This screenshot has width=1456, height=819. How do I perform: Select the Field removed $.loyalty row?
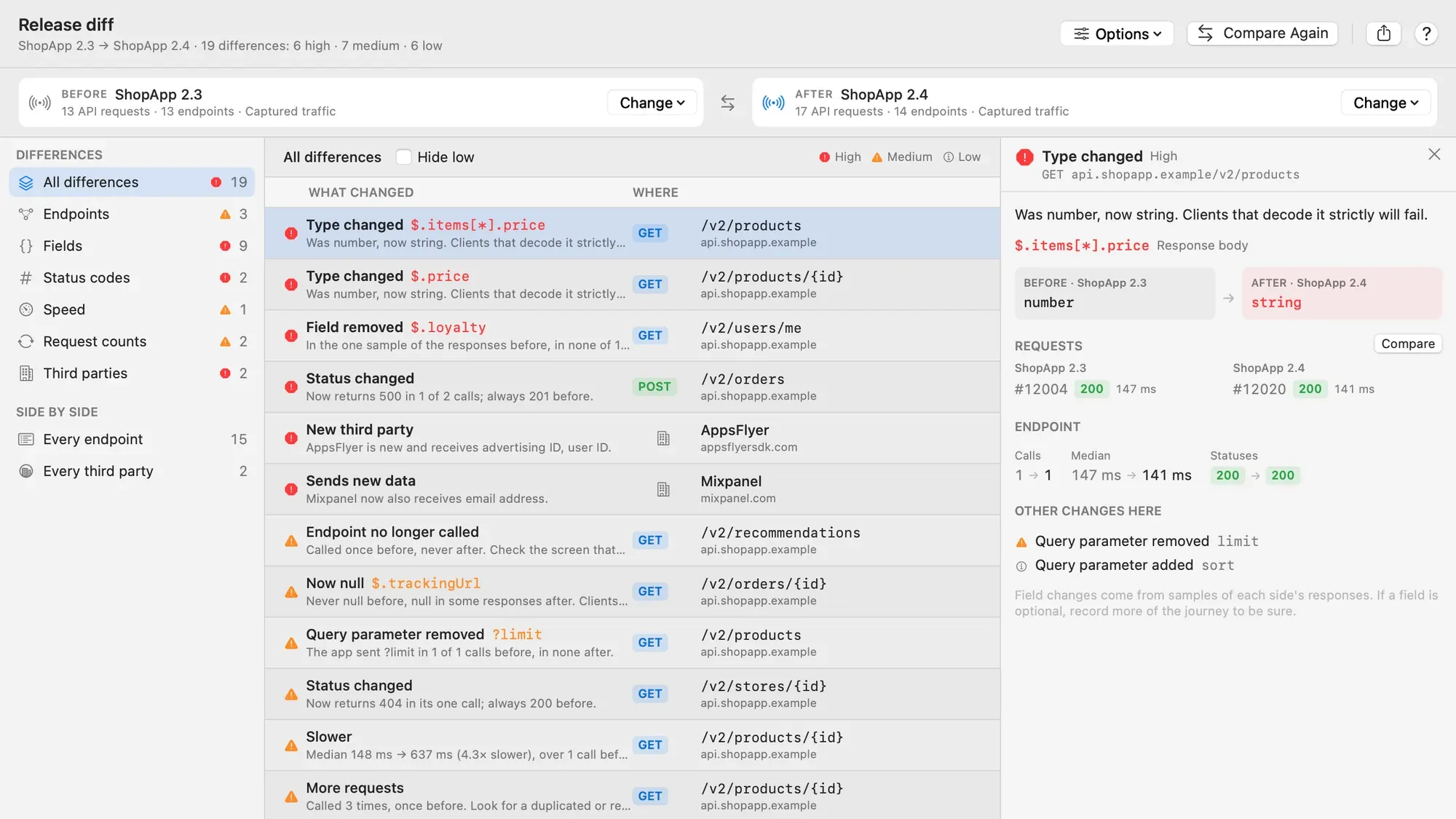tap(632, 336)
